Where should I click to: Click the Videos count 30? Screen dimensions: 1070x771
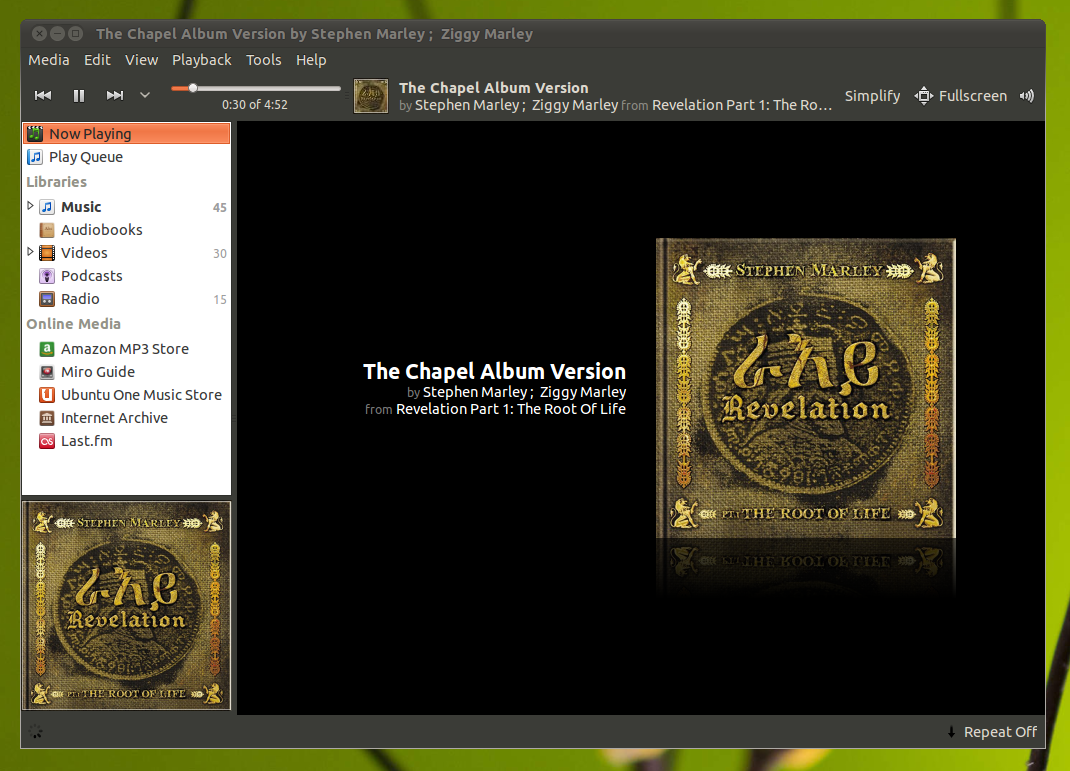[x=220, y=254]
